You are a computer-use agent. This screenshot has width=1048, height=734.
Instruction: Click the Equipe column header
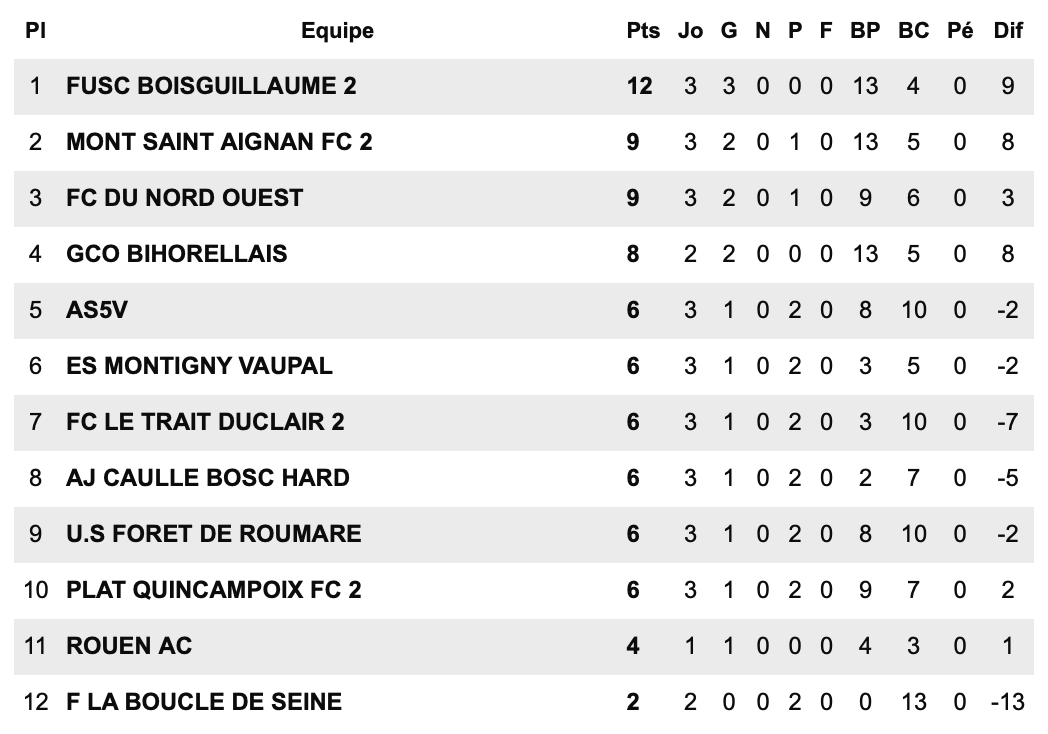pyautogui.click(x=337, y=31)
